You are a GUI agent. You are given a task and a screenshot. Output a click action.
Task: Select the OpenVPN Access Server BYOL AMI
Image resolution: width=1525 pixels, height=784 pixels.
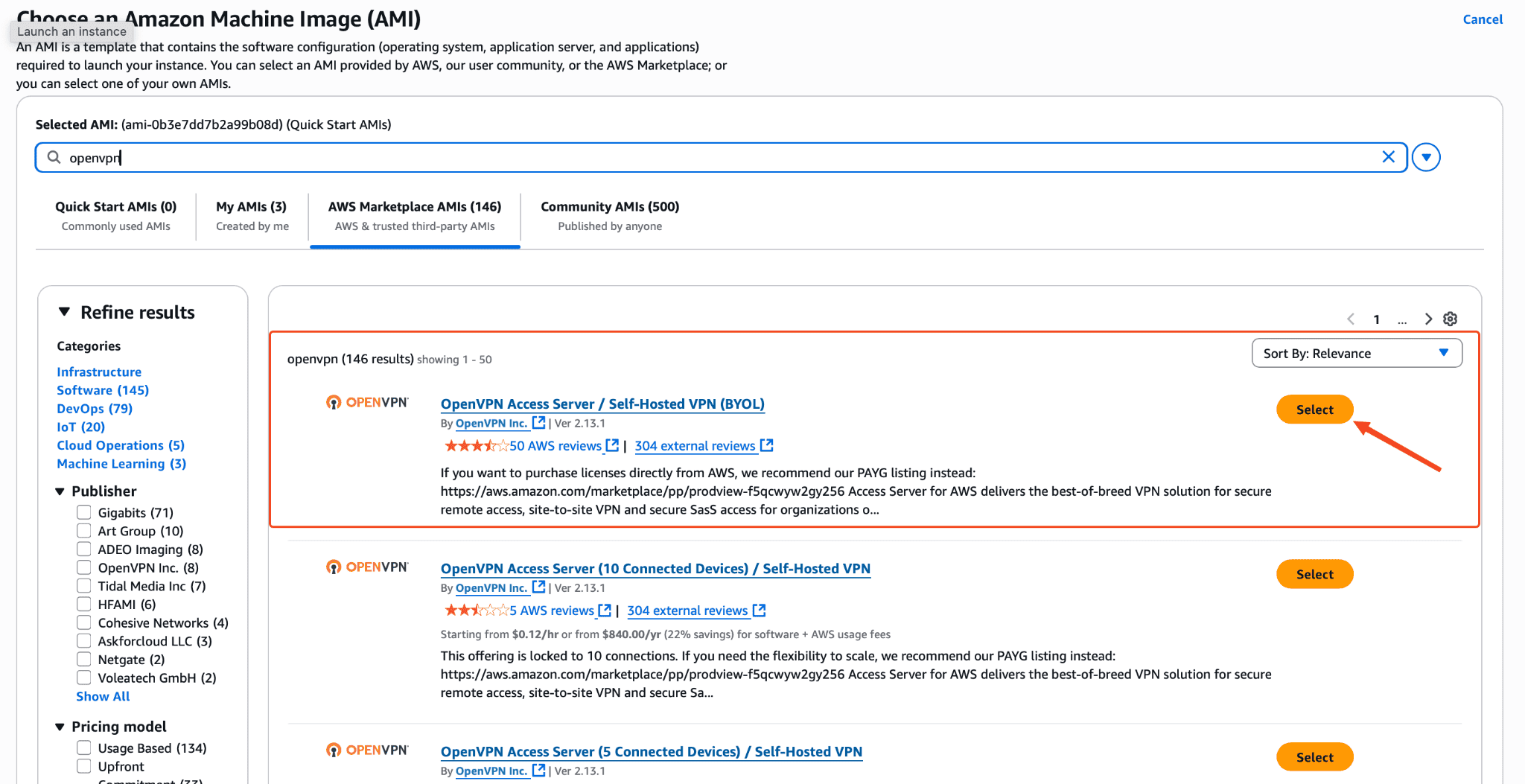[1314, 409]
